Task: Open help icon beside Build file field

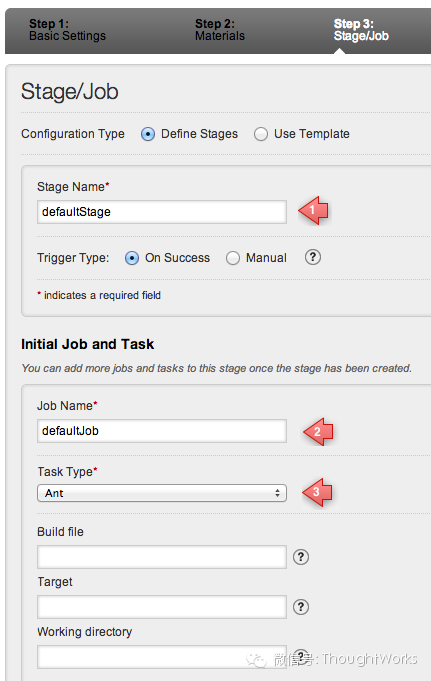Action: point(301,557)
